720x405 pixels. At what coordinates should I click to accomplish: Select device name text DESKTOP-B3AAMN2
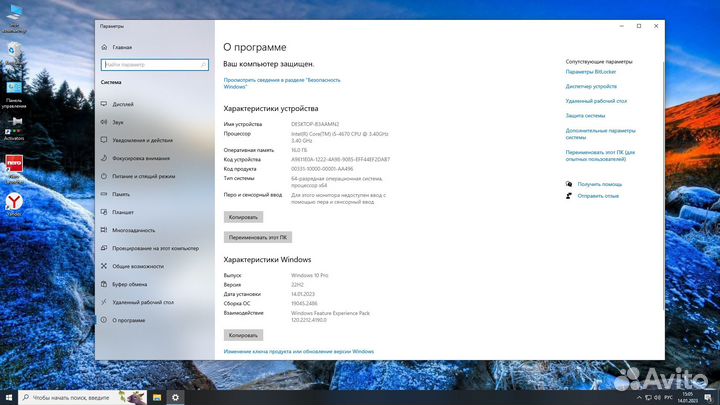coord(315,124)
